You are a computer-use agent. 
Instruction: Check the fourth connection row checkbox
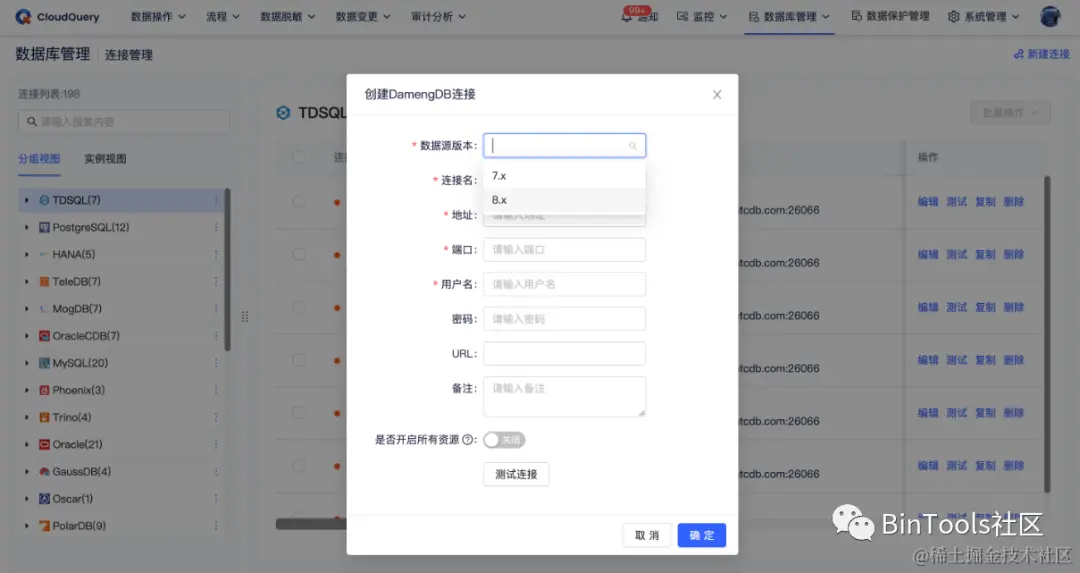[299, 360]
